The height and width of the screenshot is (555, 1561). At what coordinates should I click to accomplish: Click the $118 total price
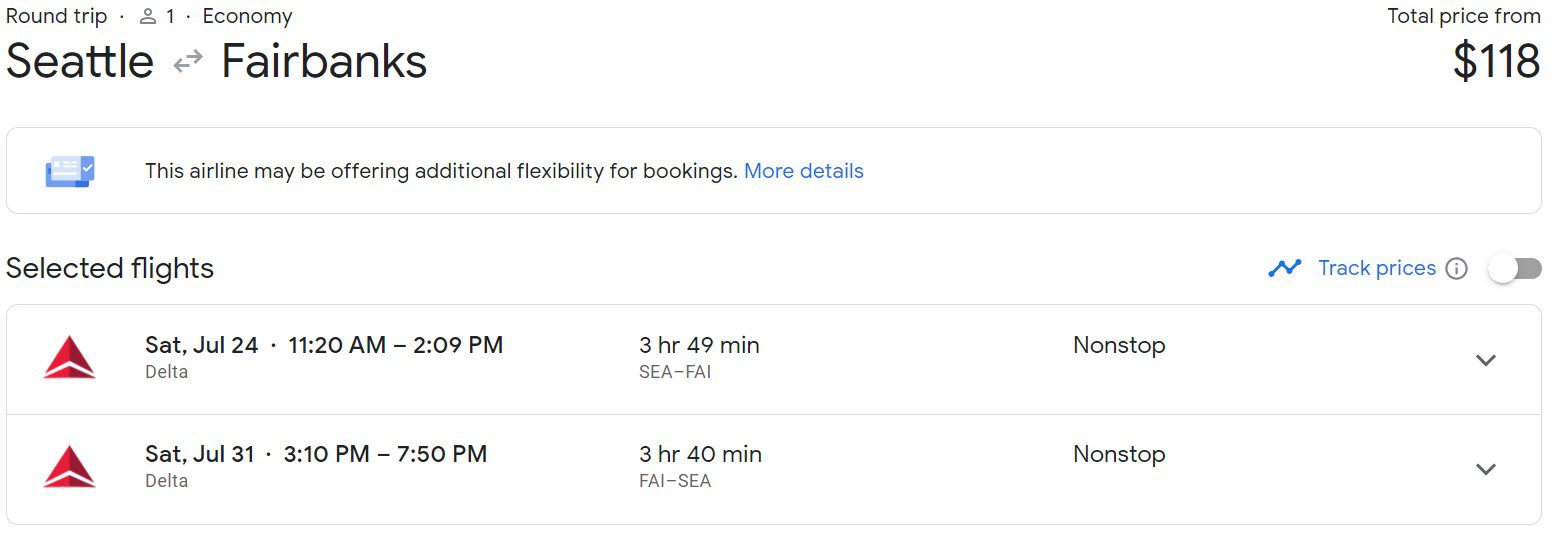(x=1496, y=62)
